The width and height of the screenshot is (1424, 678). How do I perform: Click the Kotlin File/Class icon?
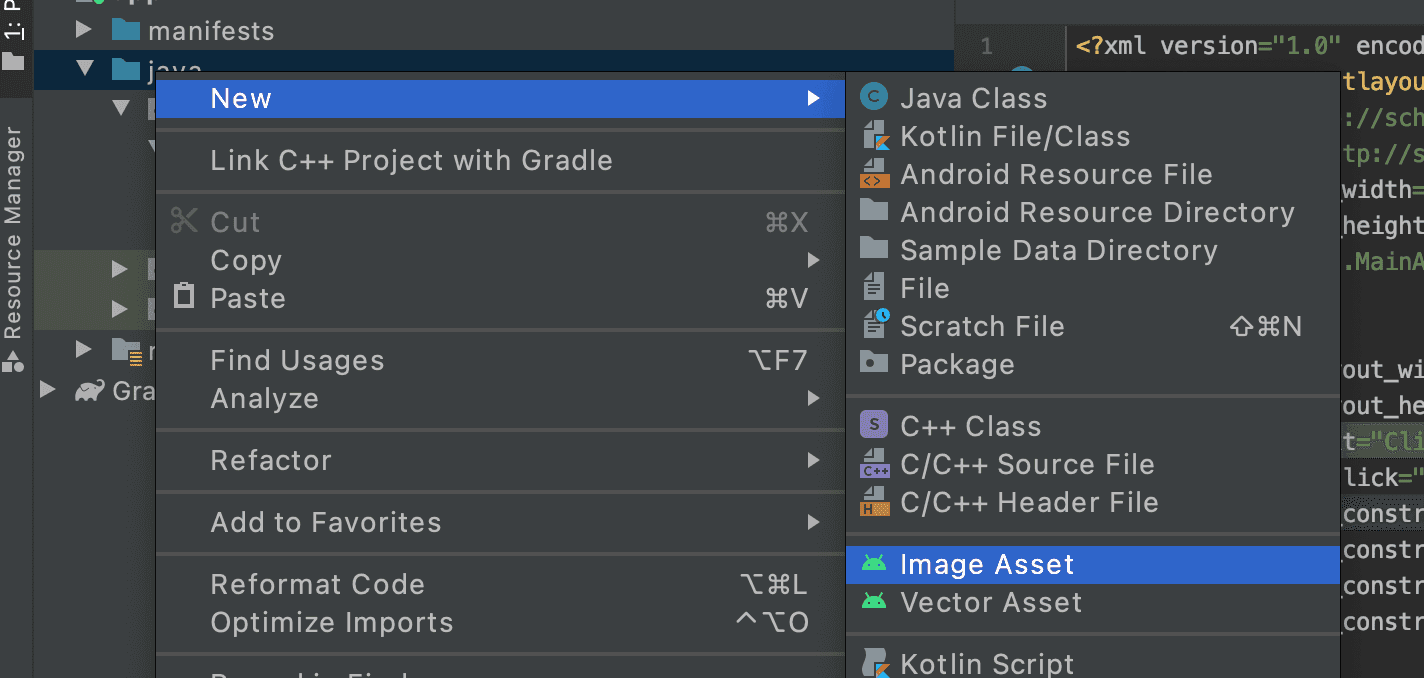click(x=875, y=136)
